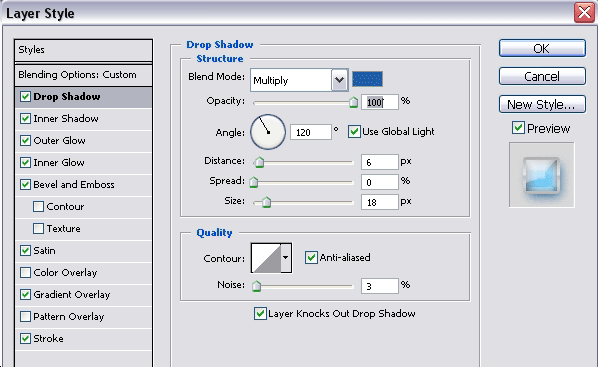Select the Styles entry in the list
The image size is (598, 367).
(x=83, y=50)
